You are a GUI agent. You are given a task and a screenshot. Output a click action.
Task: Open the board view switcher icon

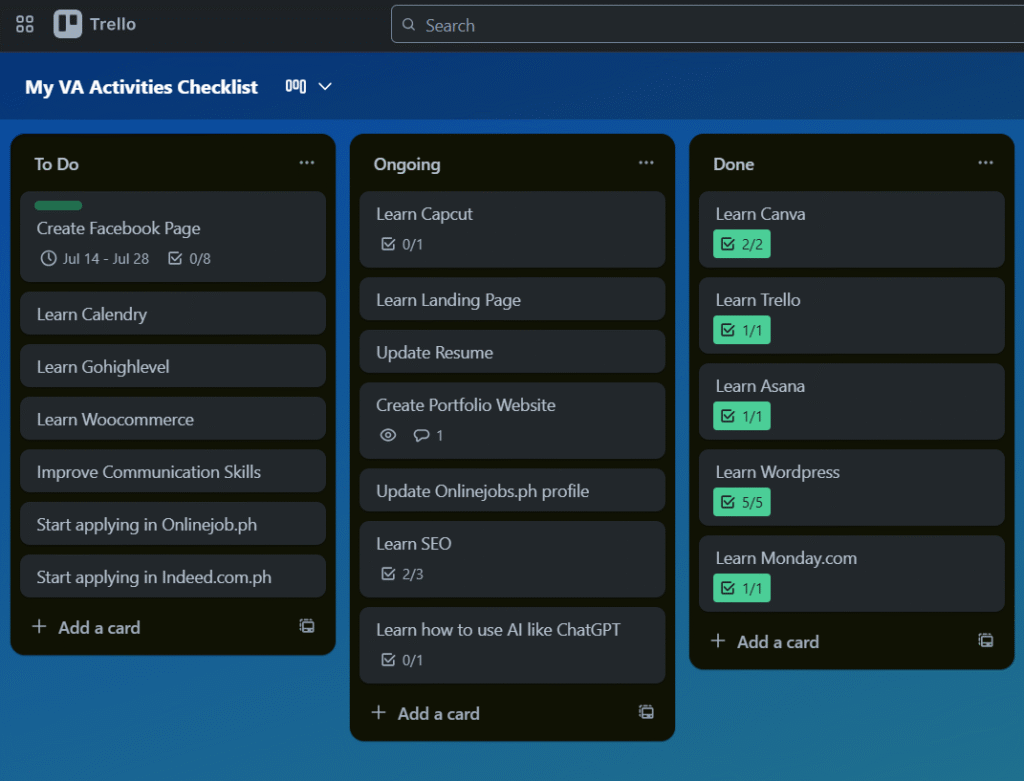click(x=296, y=86)
